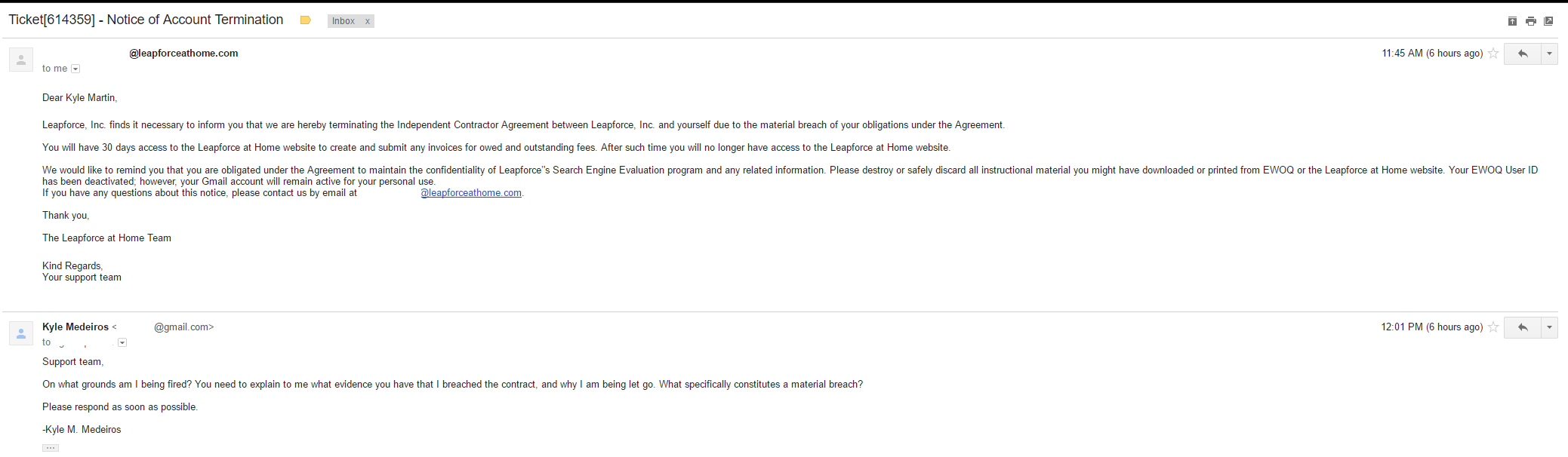Show recipient details for Kyle's reply
The width and height of the screenshot is (1568, 457).
(x=122, y=342)
